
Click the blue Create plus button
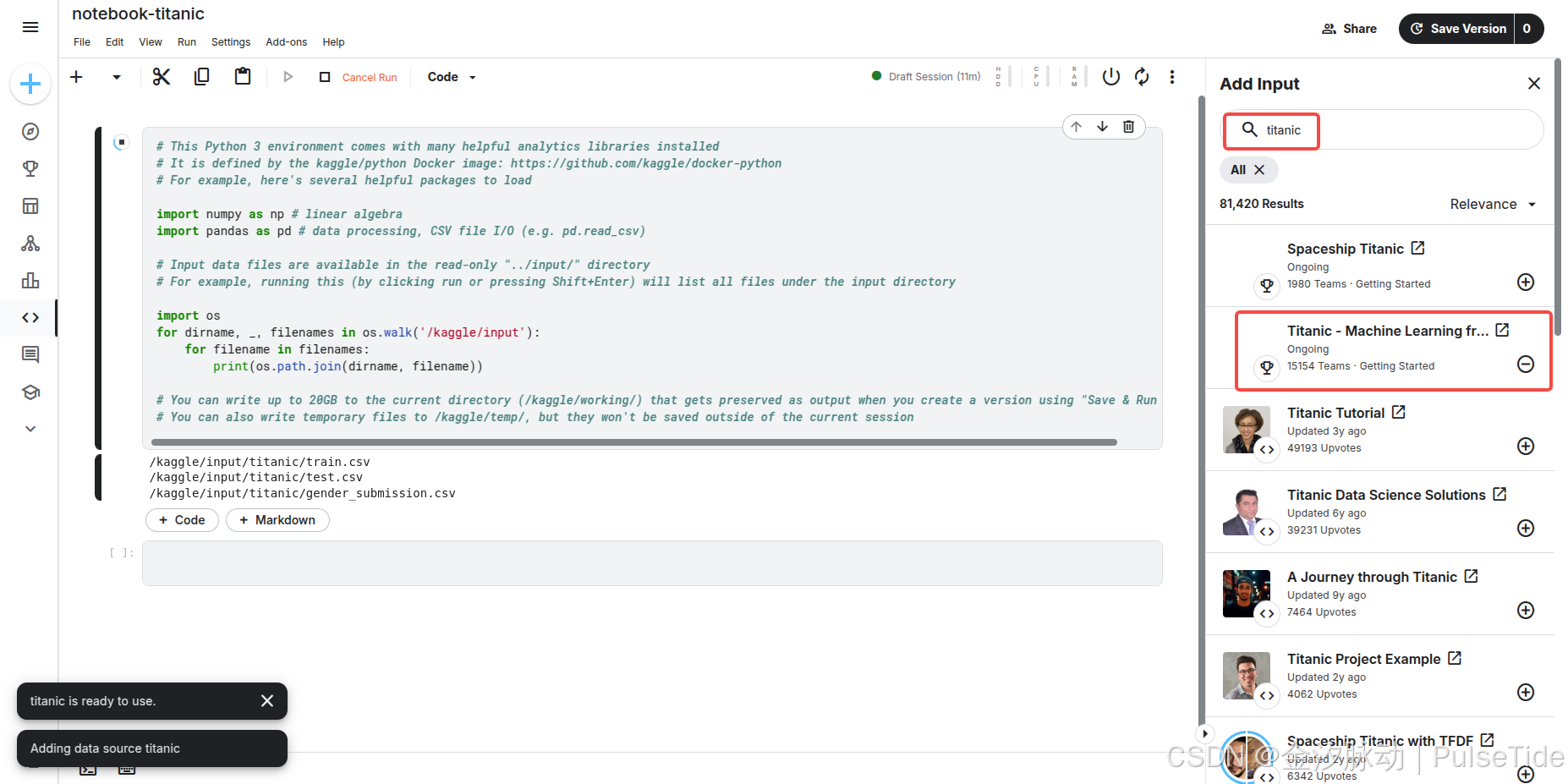click(x=30, y=84)
